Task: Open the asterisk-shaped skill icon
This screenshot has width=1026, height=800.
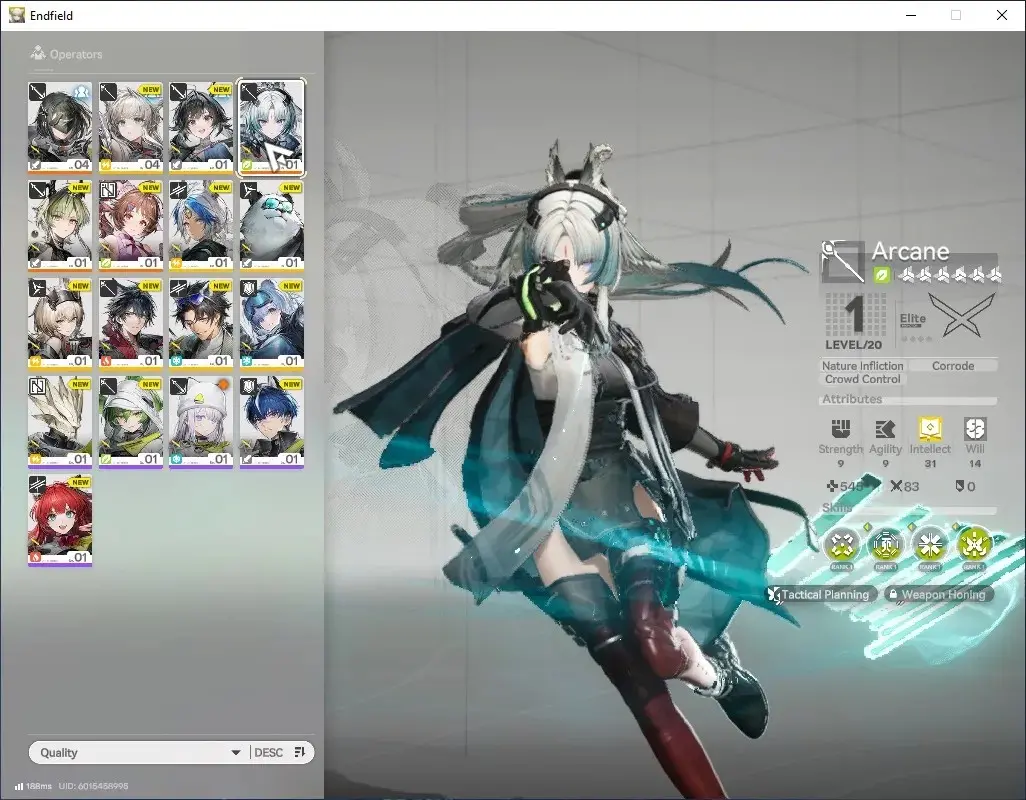Action: (x=929, y=544)
